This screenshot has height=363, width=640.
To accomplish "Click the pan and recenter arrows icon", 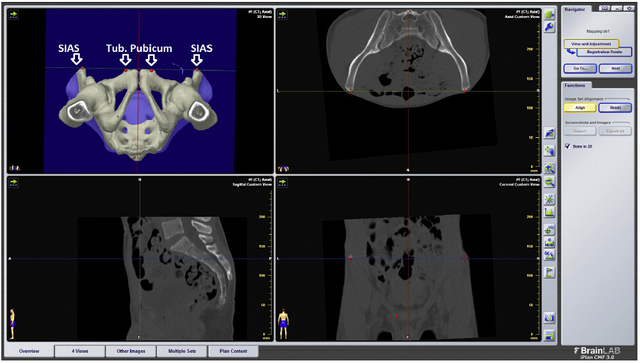I will (549, 151).
